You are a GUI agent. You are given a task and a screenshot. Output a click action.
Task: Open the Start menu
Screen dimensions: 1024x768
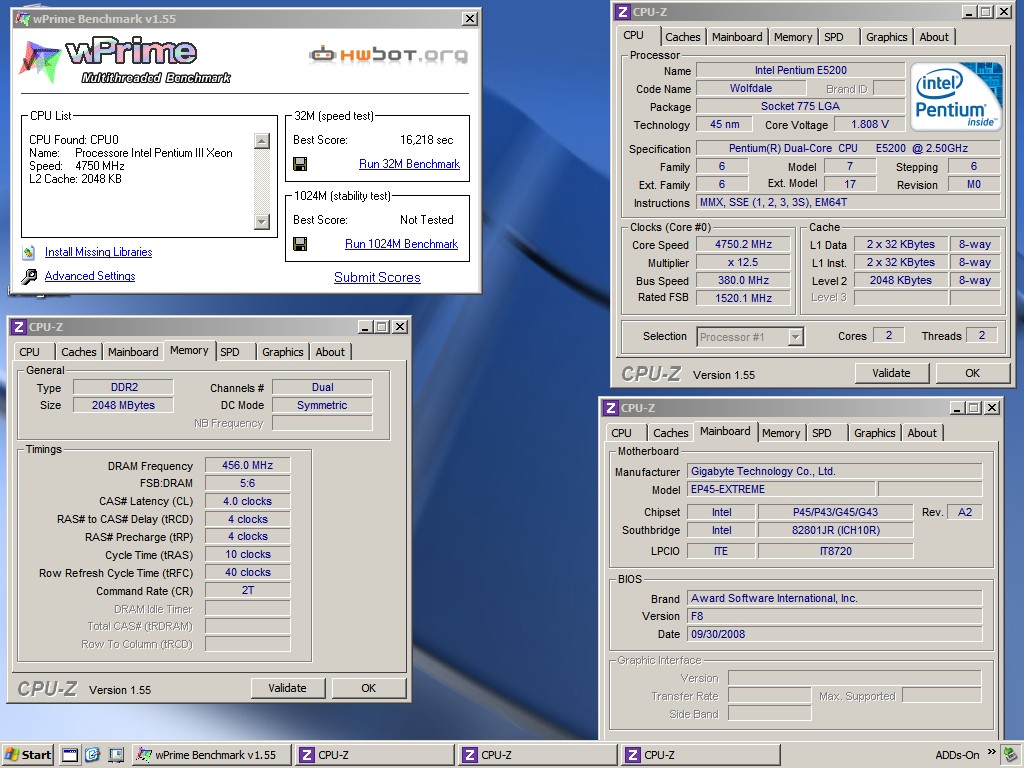pyautogui.click(x=27, y=755)
